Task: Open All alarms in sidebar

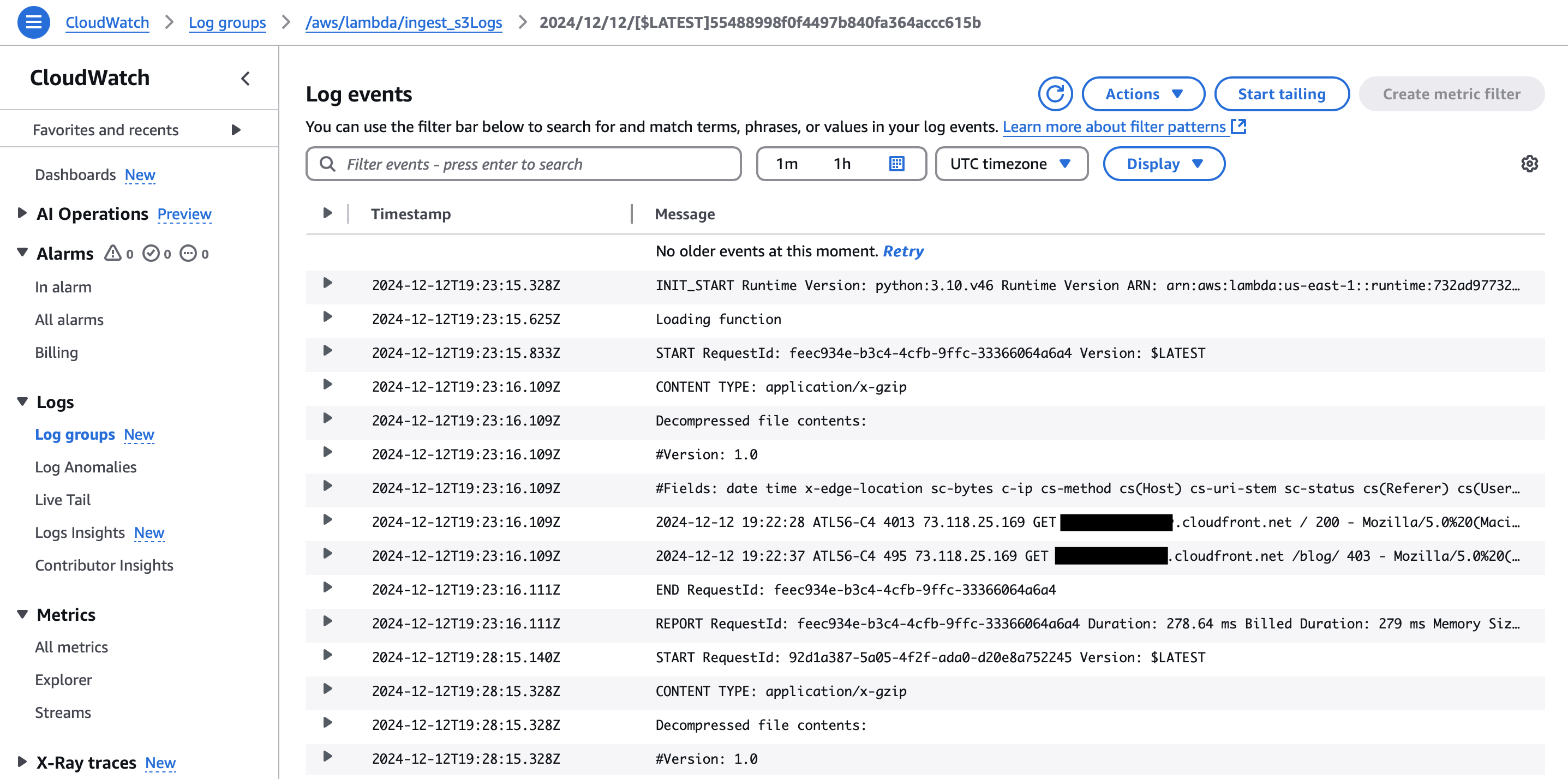Action: point(69,320)
